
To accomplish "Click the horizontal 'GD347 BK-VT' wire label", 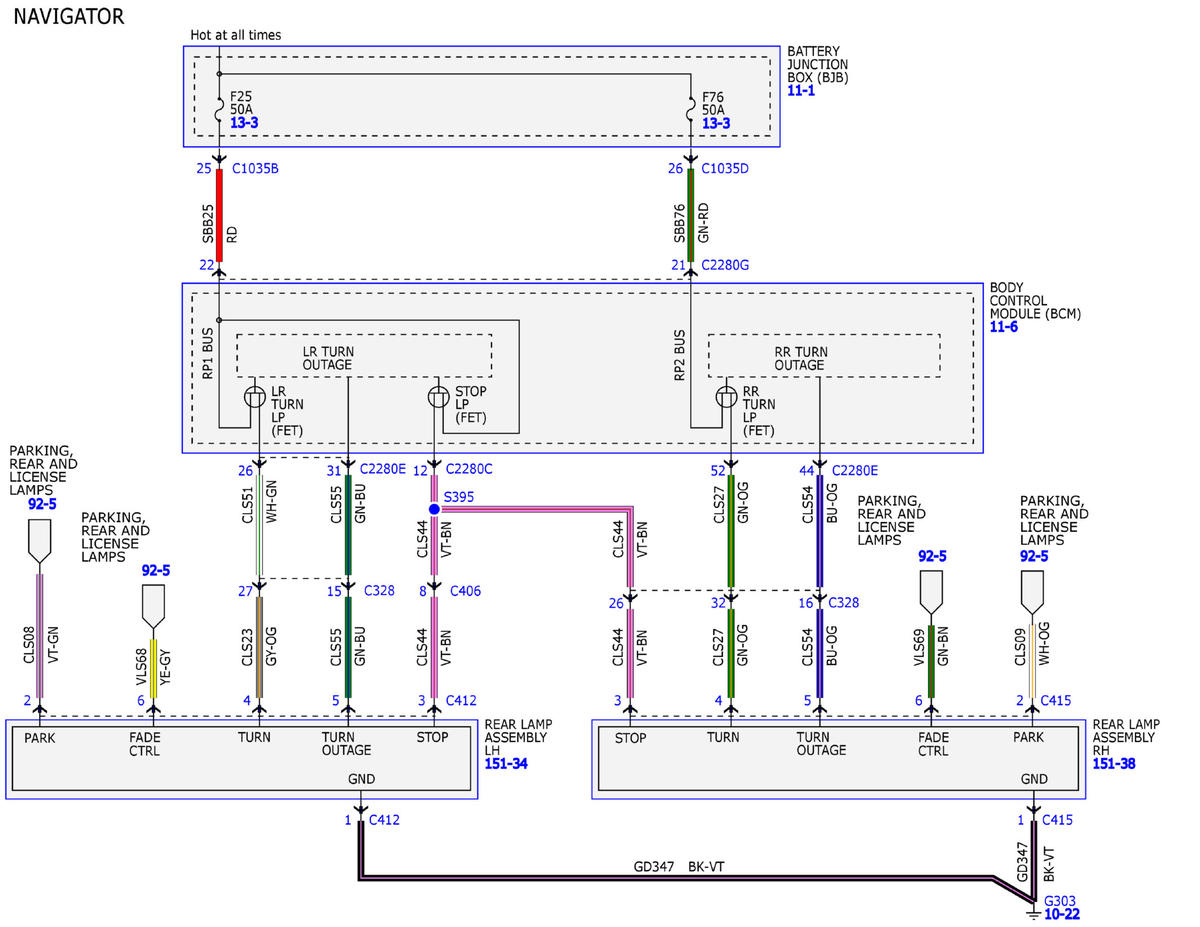I will [x=679, y=867].
